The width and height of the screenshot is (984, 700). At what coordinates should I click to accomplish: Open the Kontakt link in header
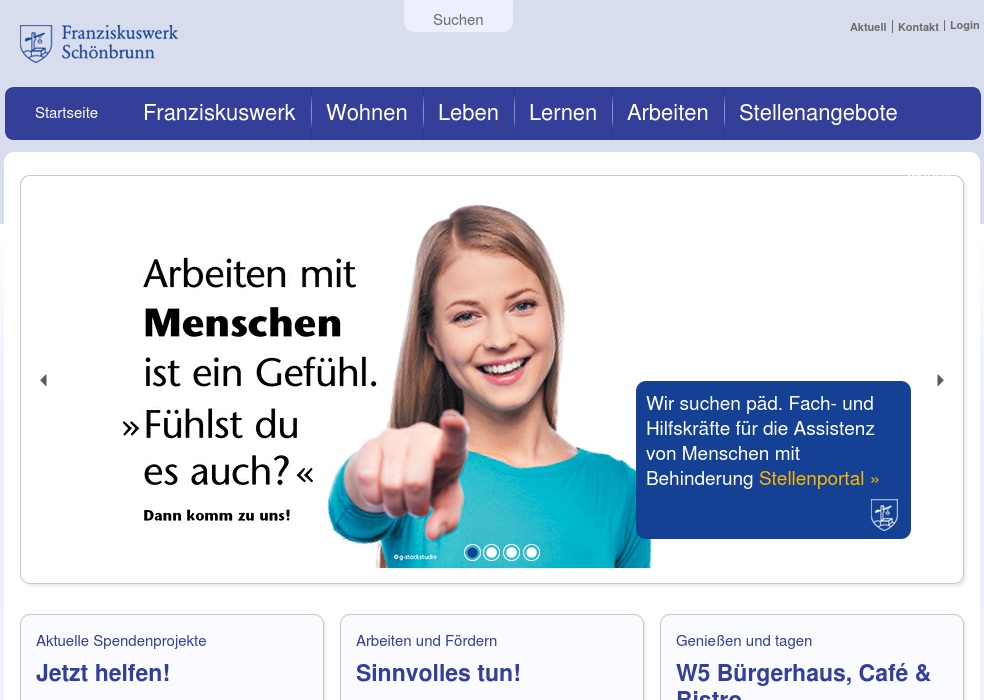[x=918, y=27]
